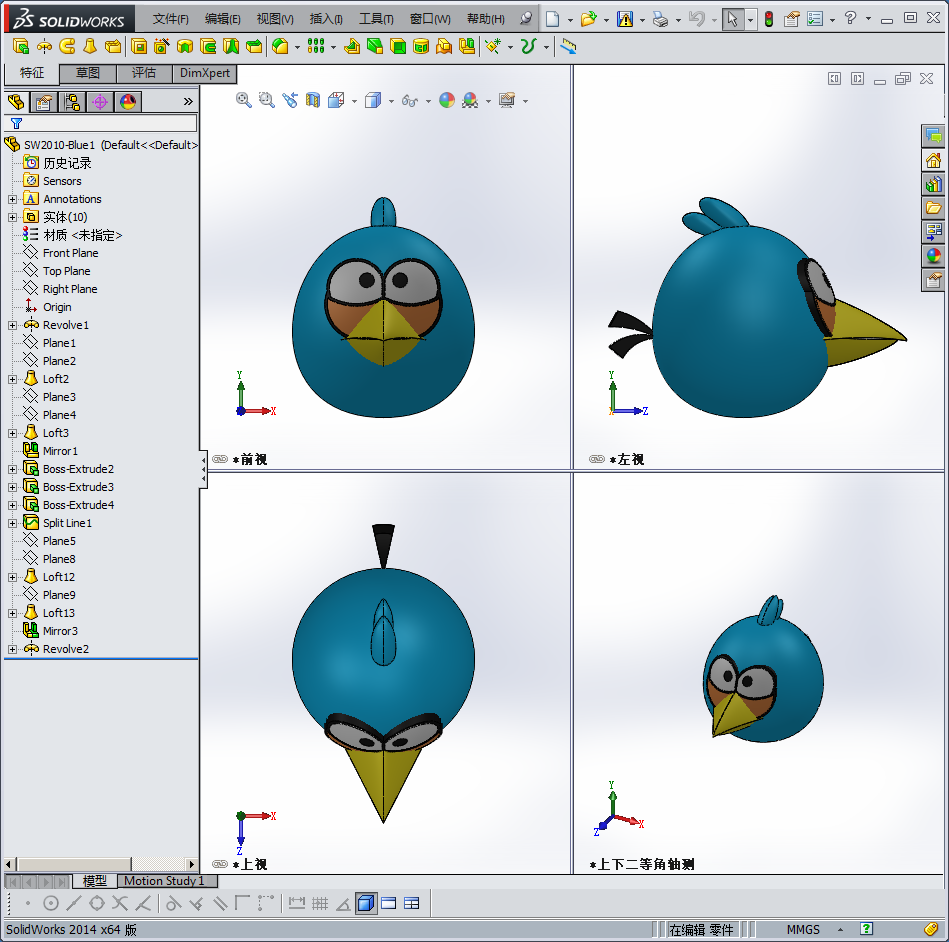Viewport: 949px width, 942px height.
Task: Open the 文件(F) menu
Action: click(x=171, y=19)
